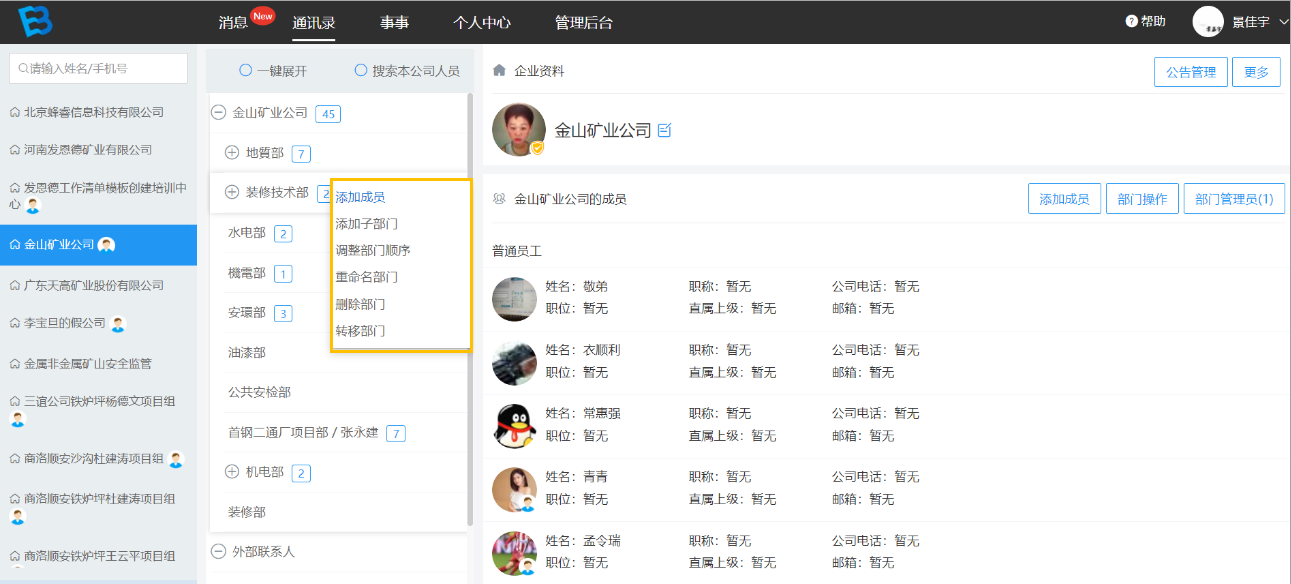Select the 搜索本公司人员 radio option

pos(361,71)
